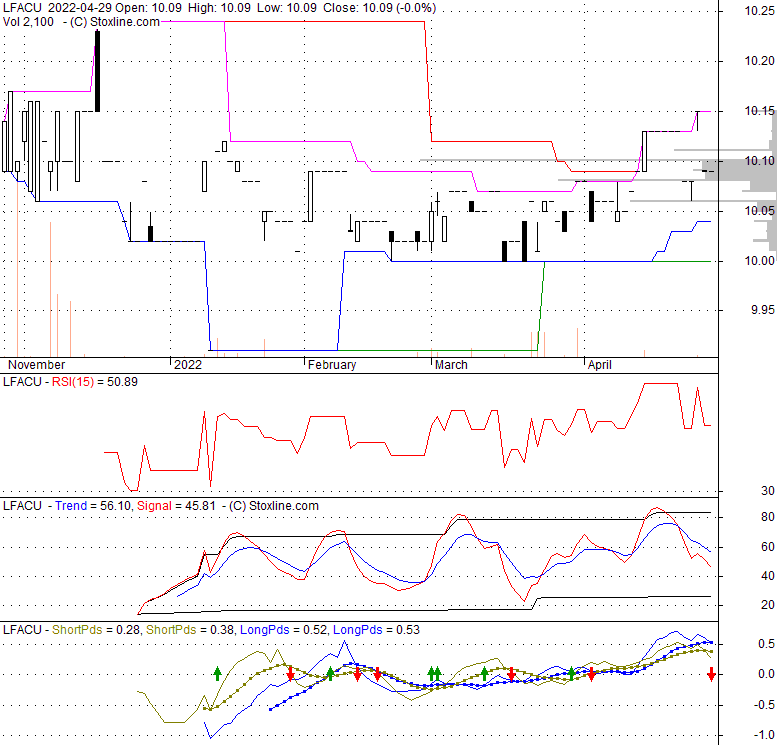Click the 'High: 10.09' value

point(218,8)
